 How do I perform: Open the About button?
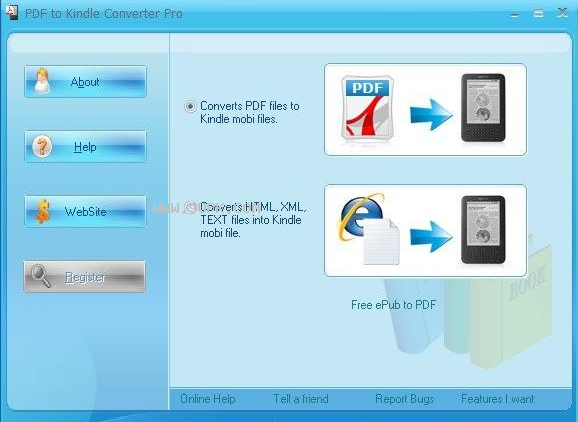click(86, 81)
